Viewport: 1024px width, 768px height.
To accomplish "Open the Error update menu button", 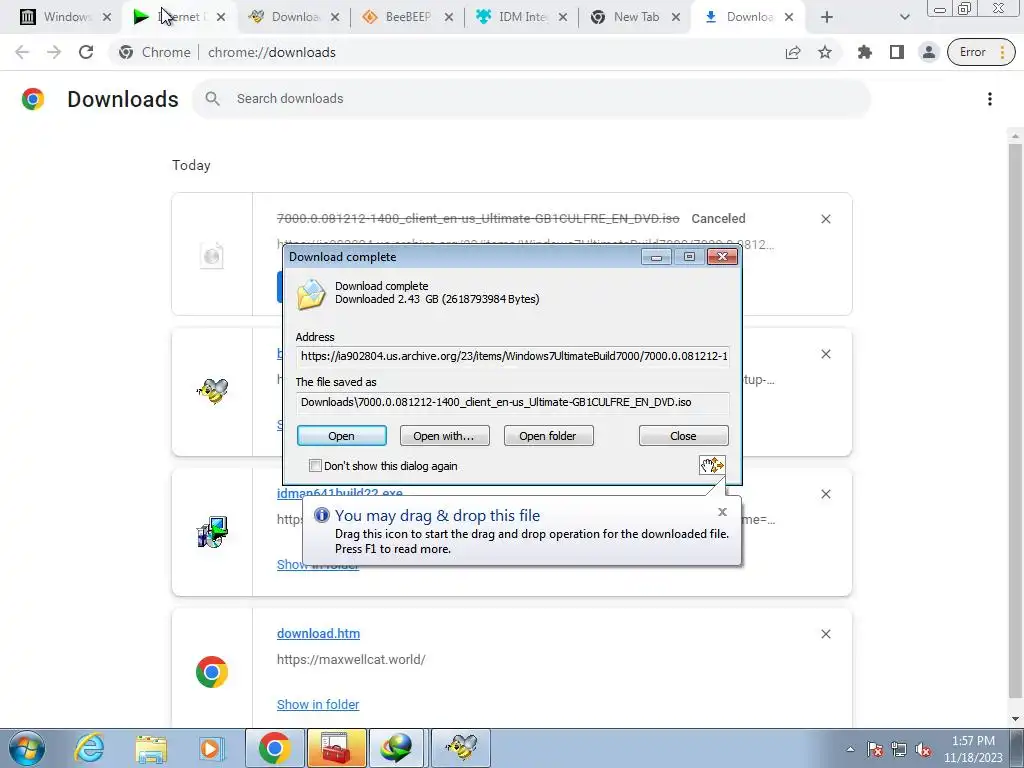I will click(982, 52).
